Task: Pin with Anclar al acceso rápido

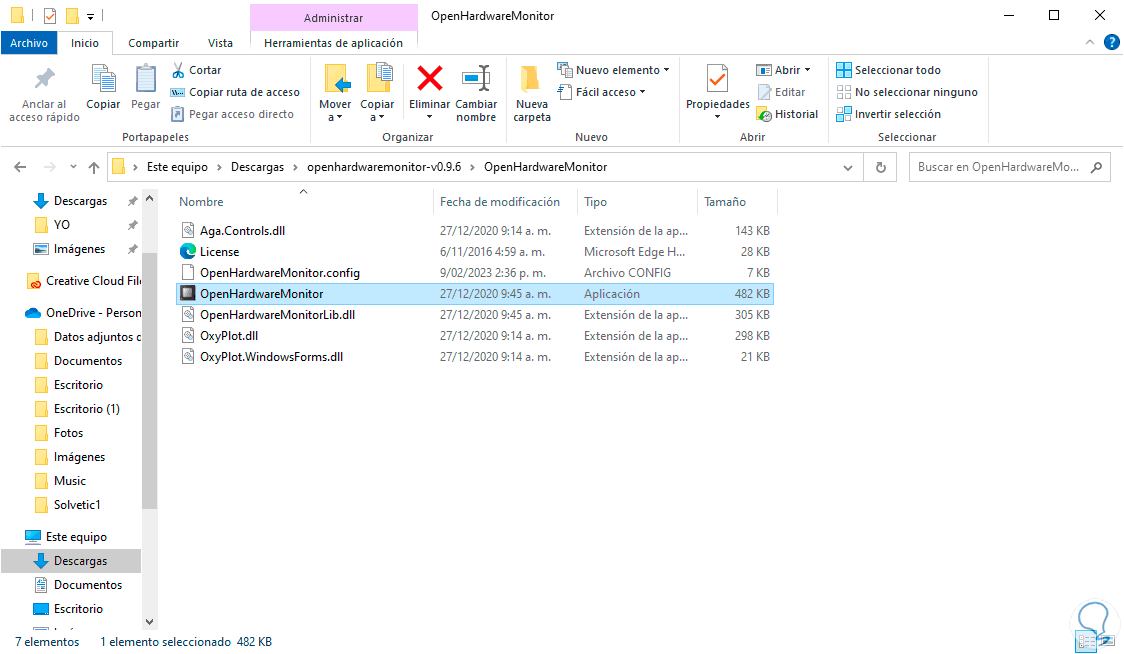Action: [x=44, y=94]
